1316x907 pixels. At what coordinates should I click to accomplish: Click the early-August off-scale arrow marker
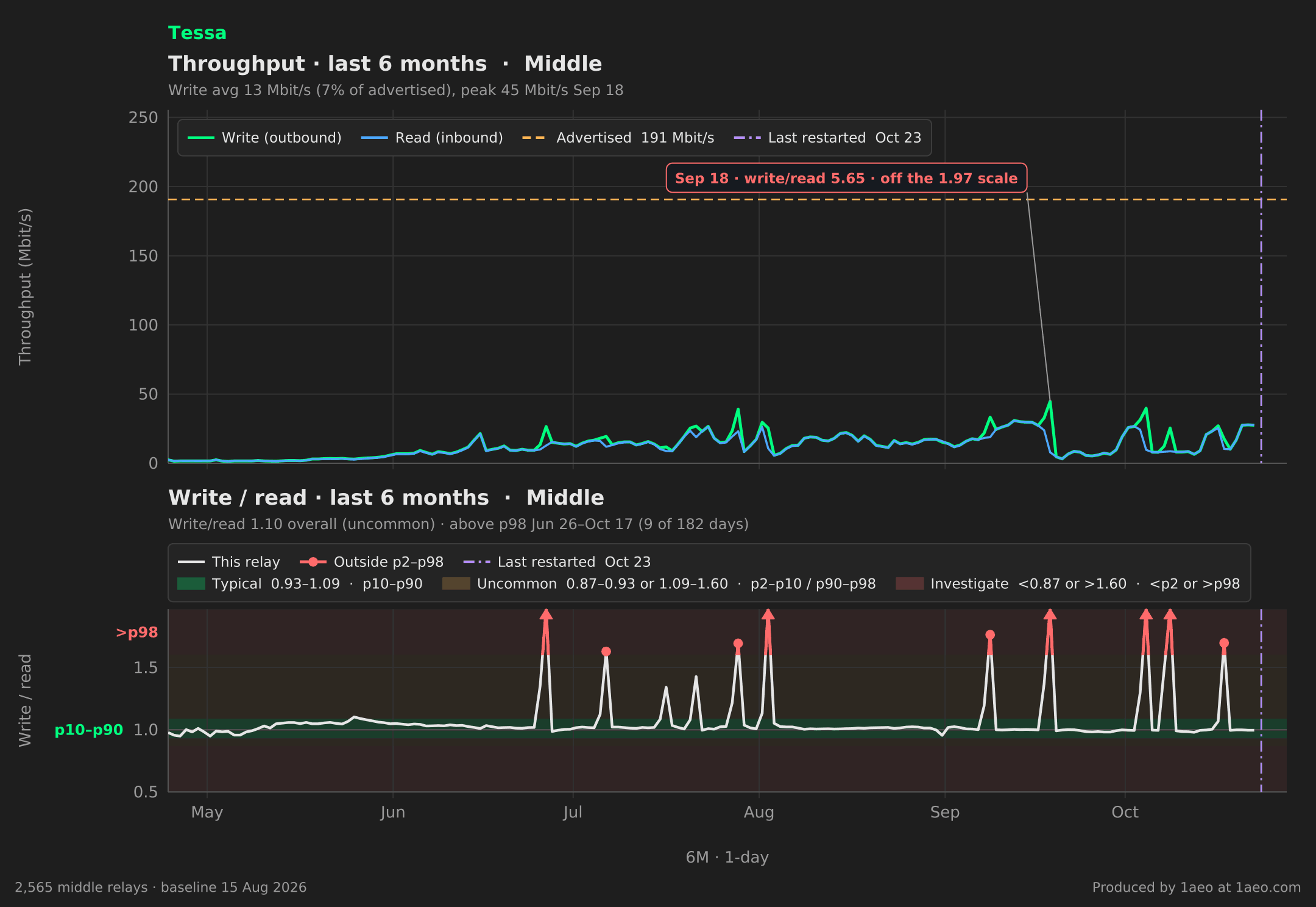click(768, 614)
